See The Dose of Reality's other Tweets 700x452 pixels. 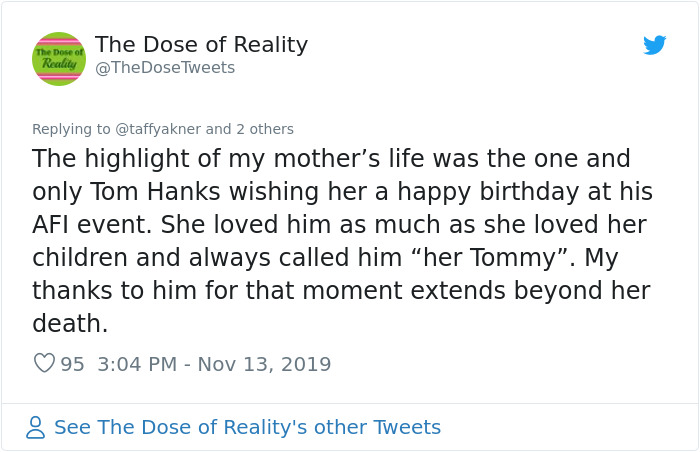click(247, 428)
